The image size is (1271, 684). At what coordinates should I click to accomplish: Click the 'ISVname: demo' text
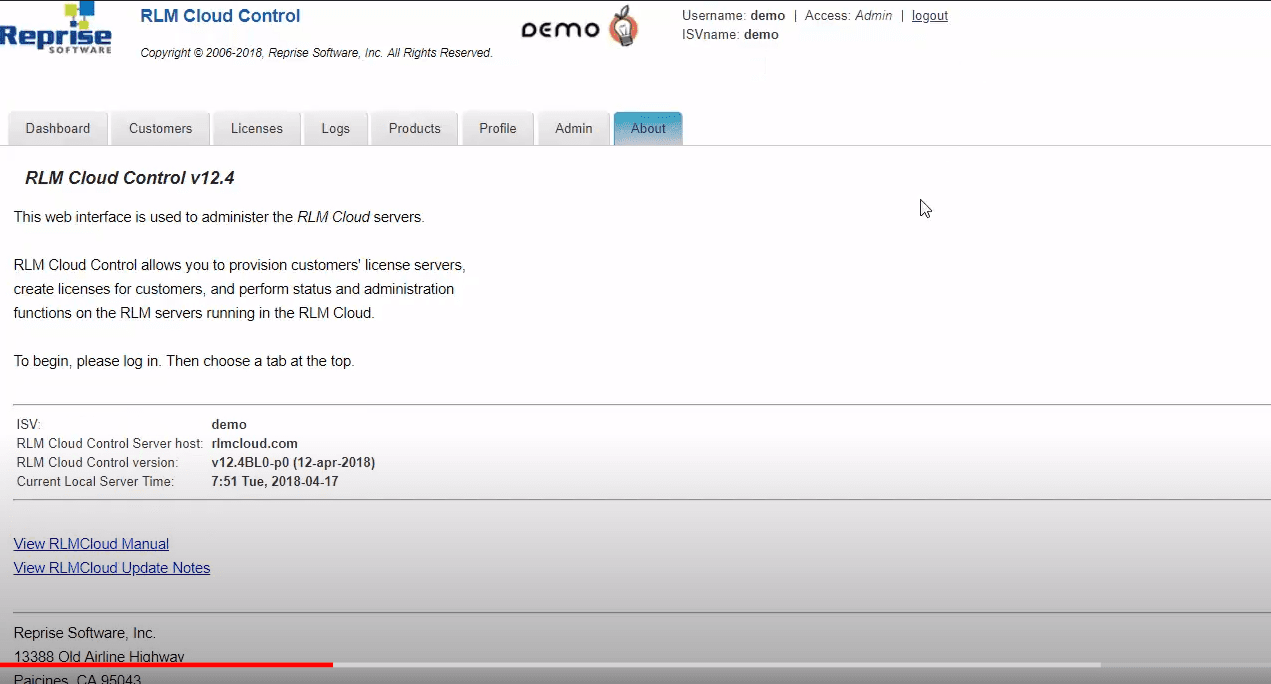(x=730, y=34)
